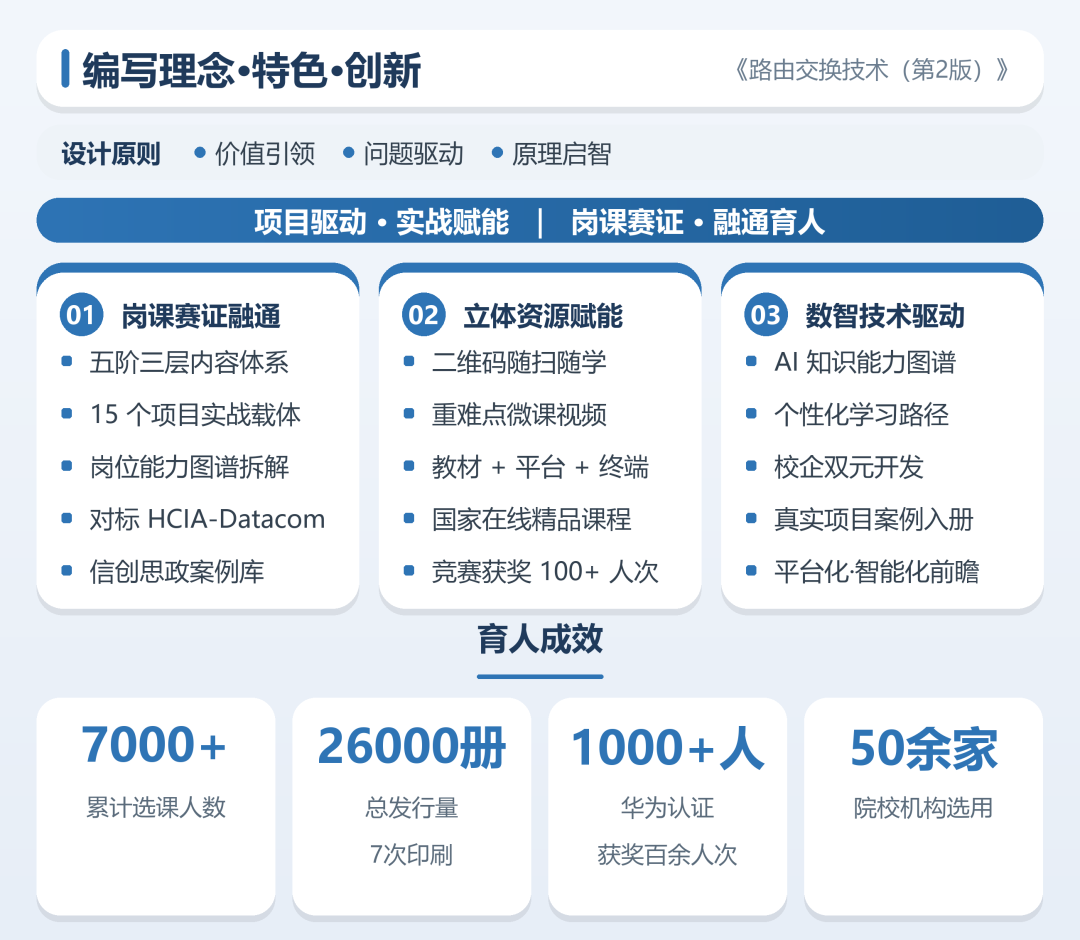Click heading 立体资源赋能
The image size is (1080, 940).
pyautogui.click(x=543, y=316)
